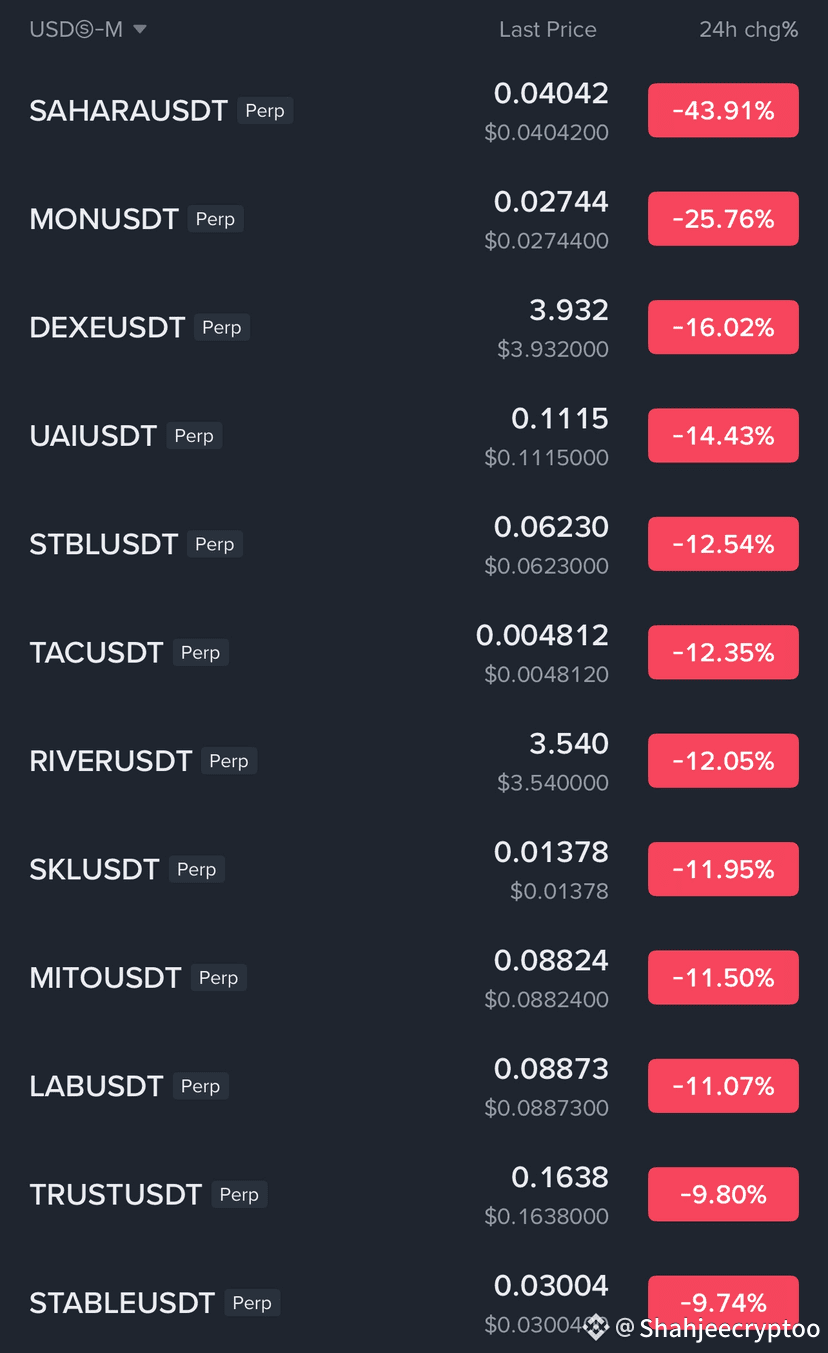Tap the -43.91% change badge
The width and height of the screenshot is (828, 1353).
pos(723,111)
